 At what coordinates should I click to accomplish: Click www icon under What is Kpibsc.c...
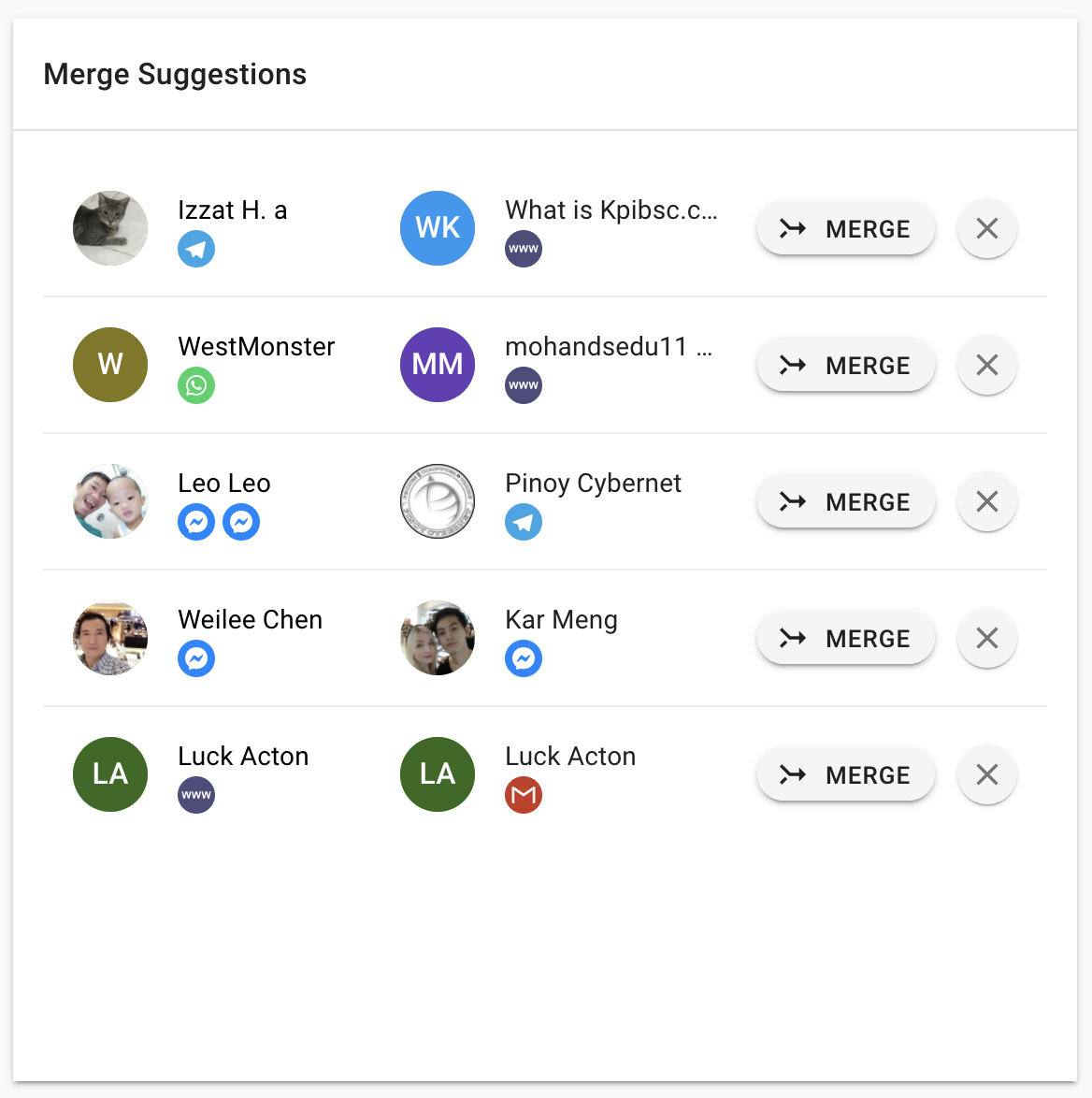[x=524, y=249]
